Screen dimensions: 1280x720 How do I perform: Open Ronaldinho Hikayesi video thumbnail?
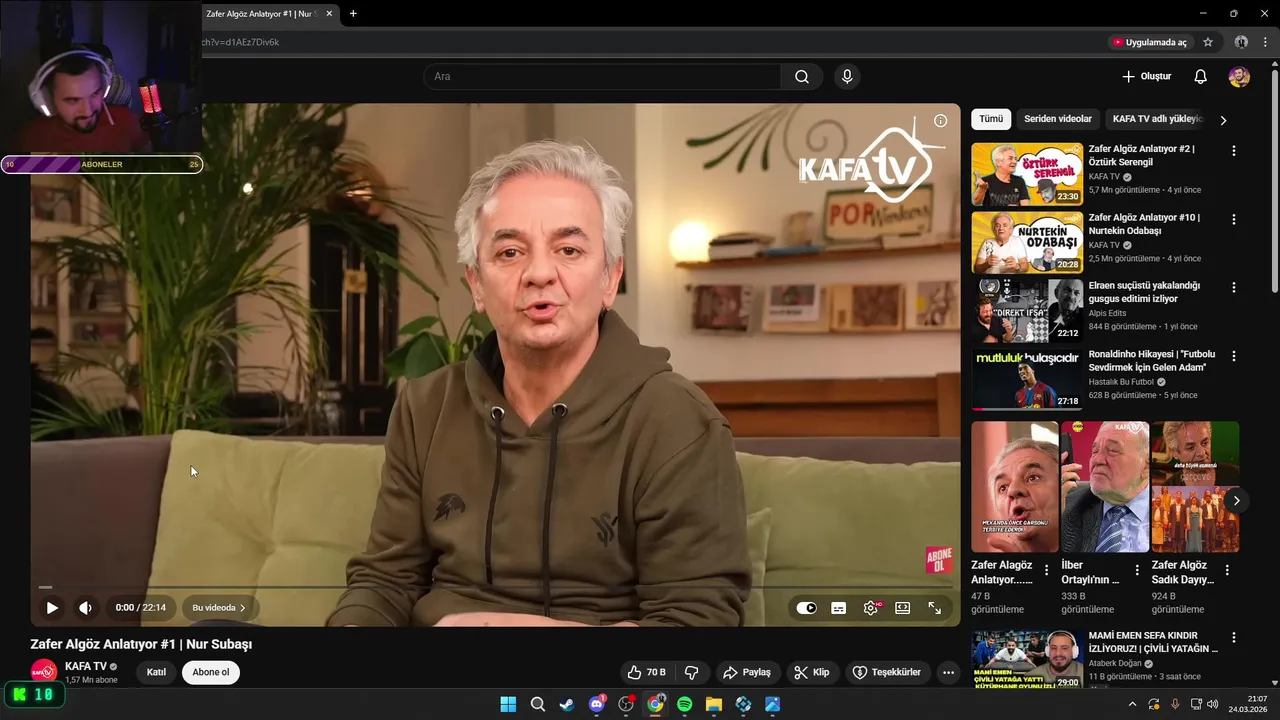[x=1027, y=379]
